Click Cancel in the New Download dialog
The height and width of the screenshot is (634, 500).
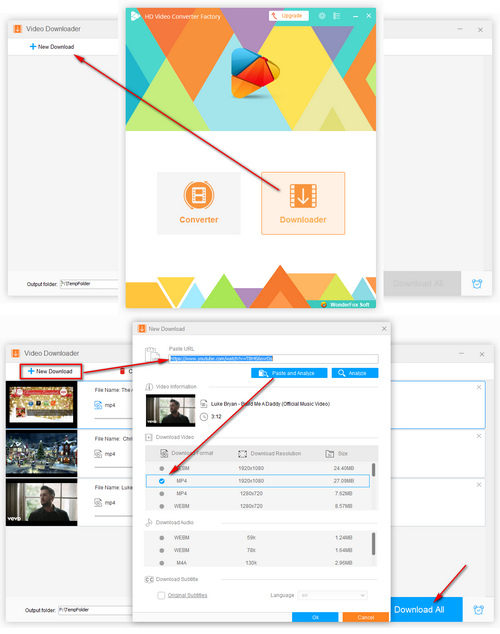click(366, 617)
